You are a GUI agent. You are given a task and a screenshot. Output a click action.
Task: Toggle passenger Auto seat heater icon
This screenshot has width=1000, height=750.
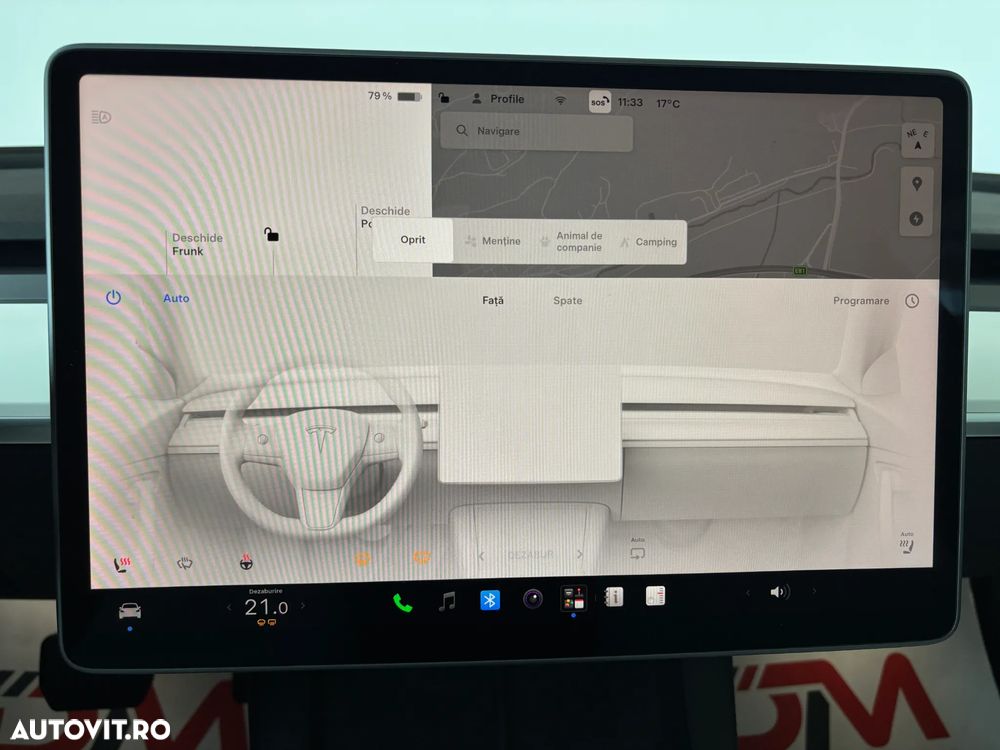(x=907, y=543)
